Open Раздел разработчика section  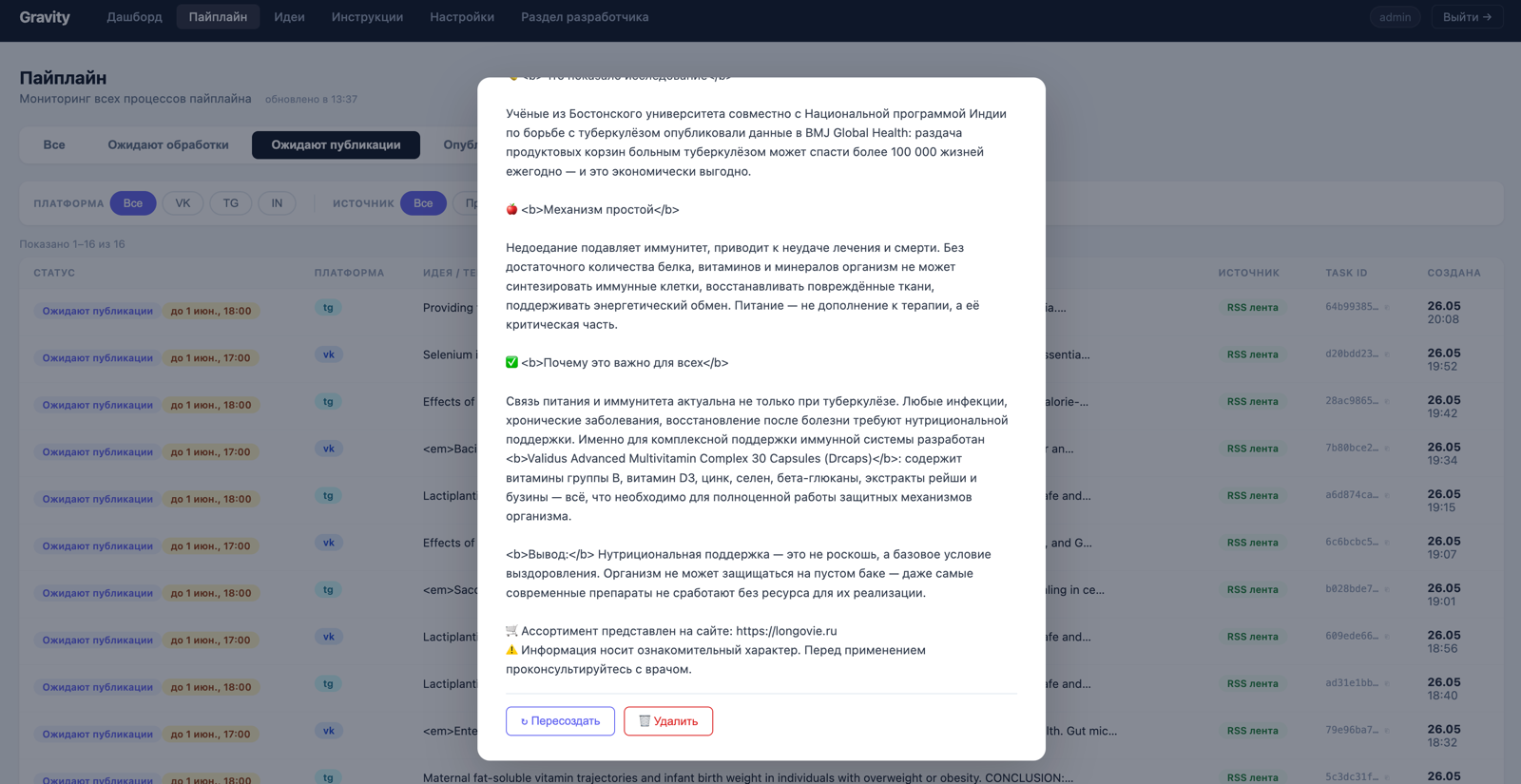585,17
